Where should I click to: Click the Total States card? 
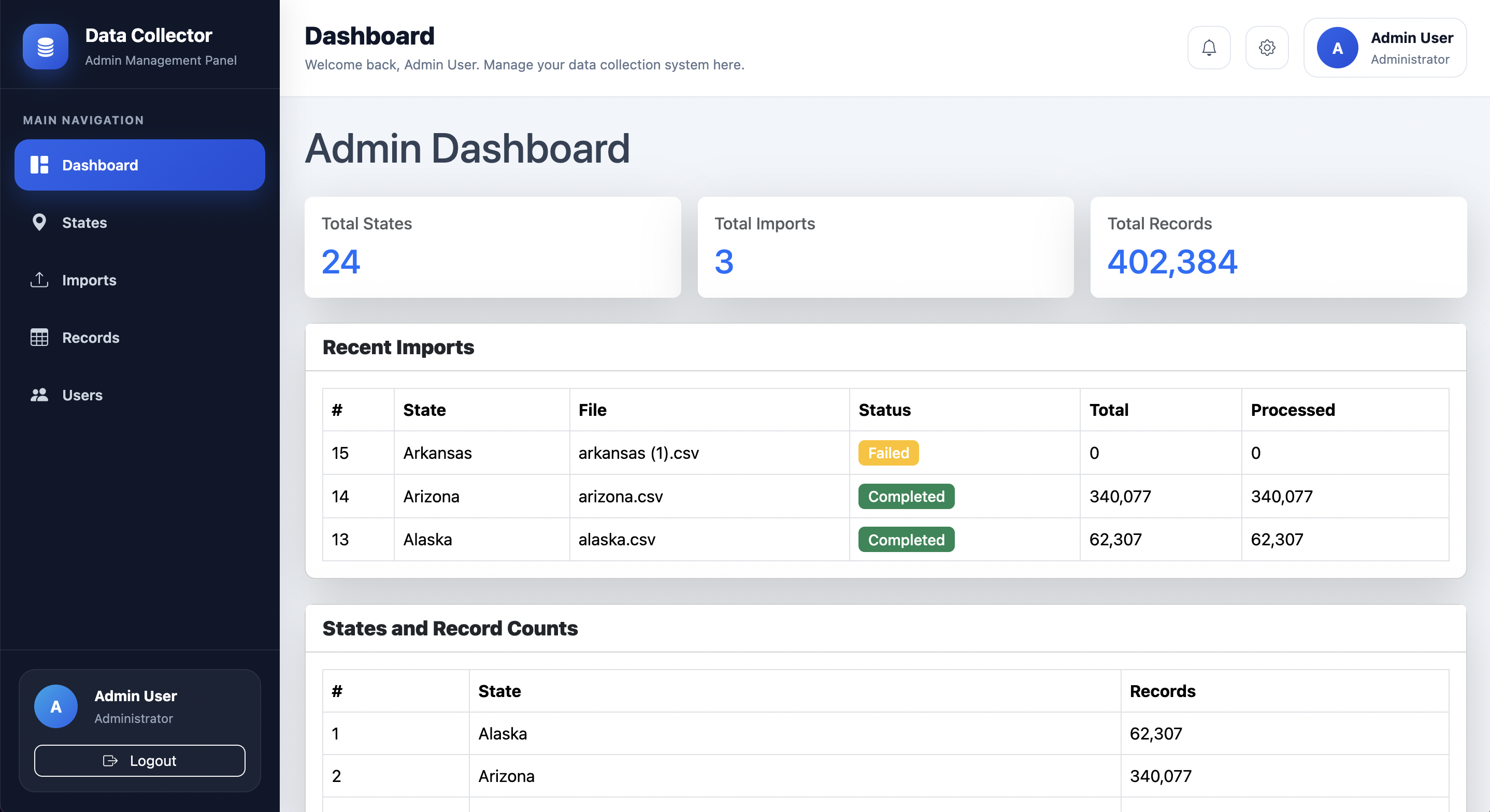click(492, 247)
